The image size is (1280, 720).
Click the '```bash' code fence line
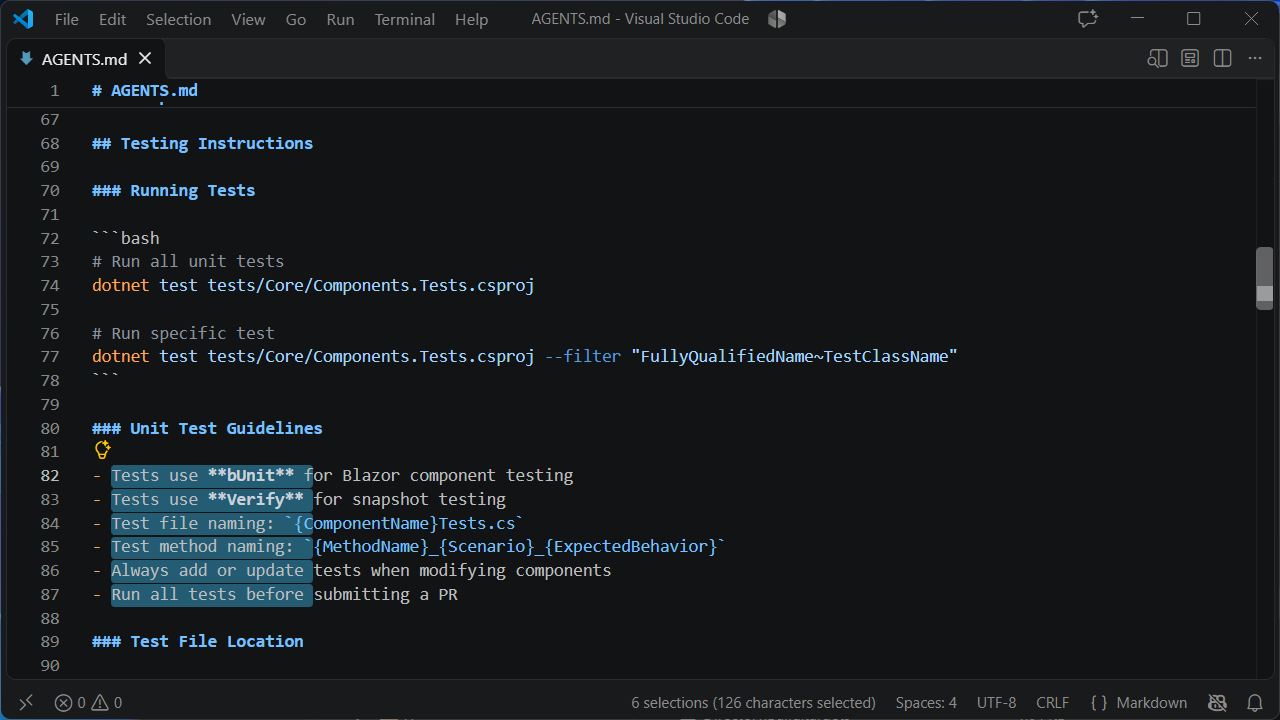pyautogui.click(x=126, y=238)
